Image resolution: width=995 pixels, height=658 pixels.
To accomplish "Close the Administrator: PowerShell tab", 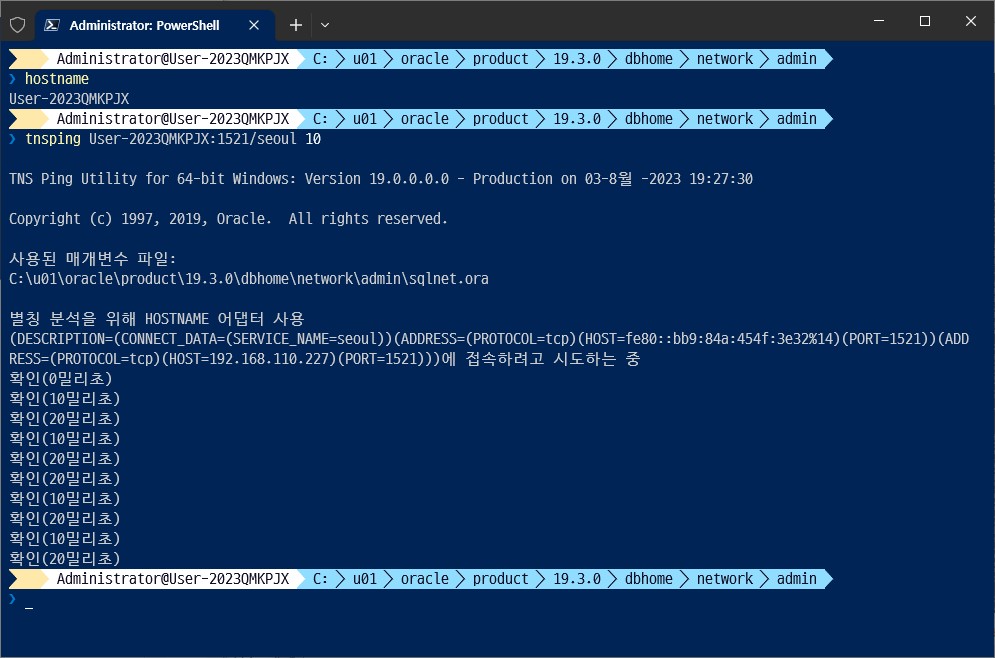I will coord(254,25).
